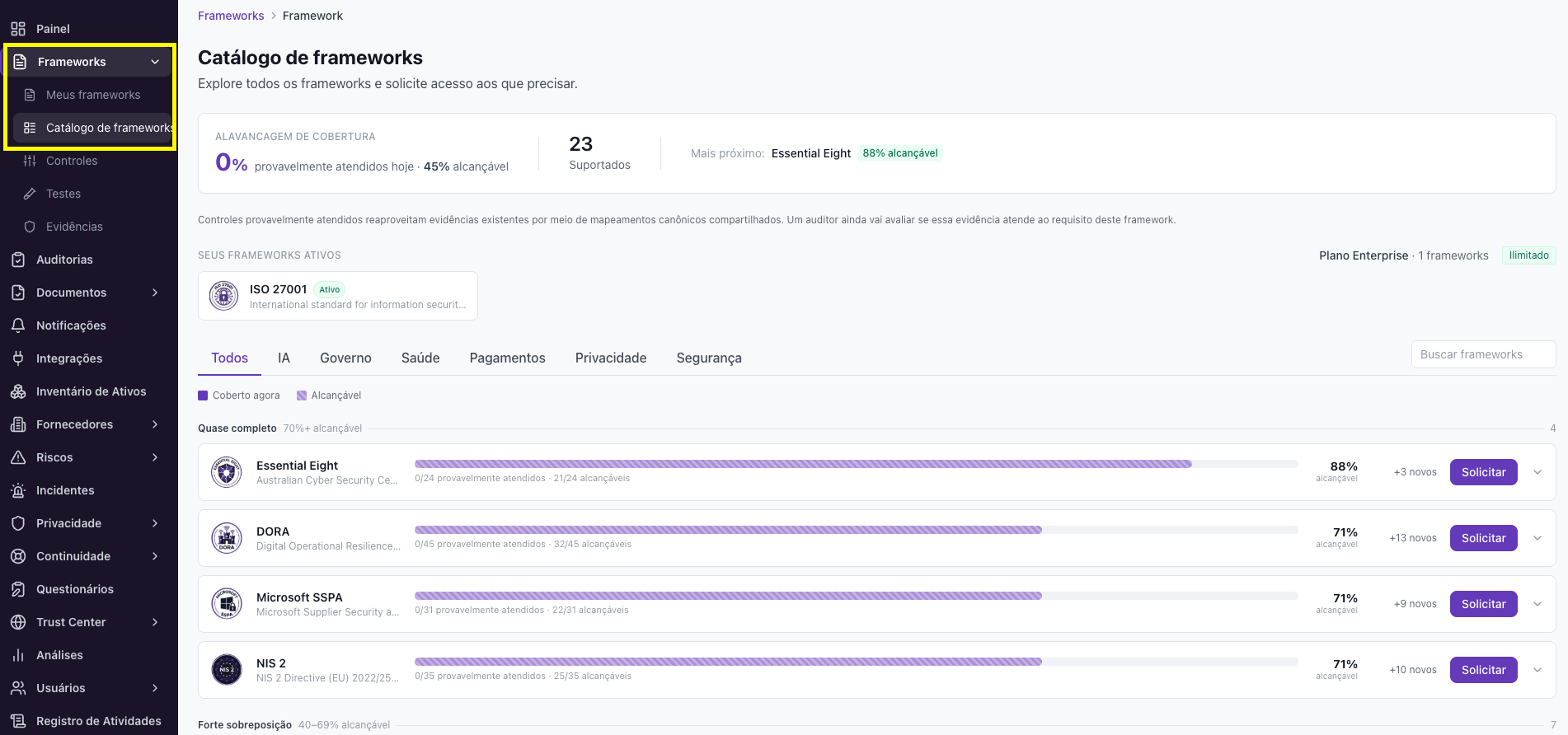Expand the Fornecedores submenu chevron

(155, 424)
